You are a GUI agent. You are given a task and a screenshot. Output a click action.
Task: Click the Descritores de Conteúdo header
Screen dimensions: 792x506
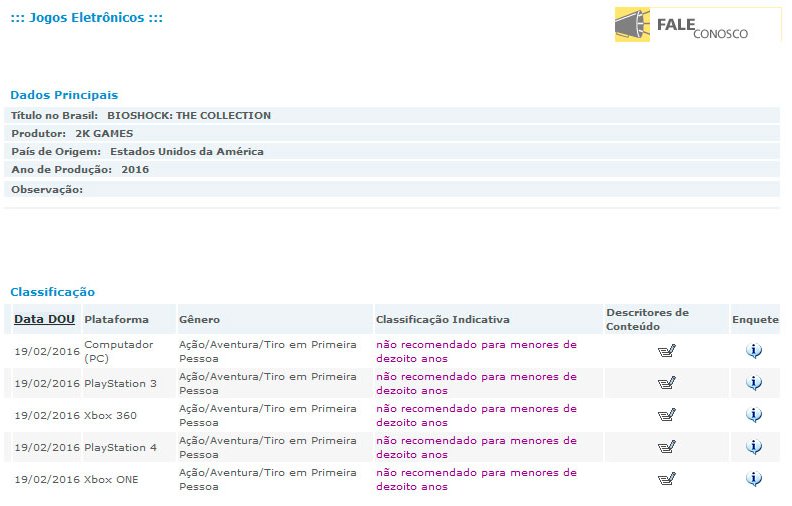coord(647,319)
